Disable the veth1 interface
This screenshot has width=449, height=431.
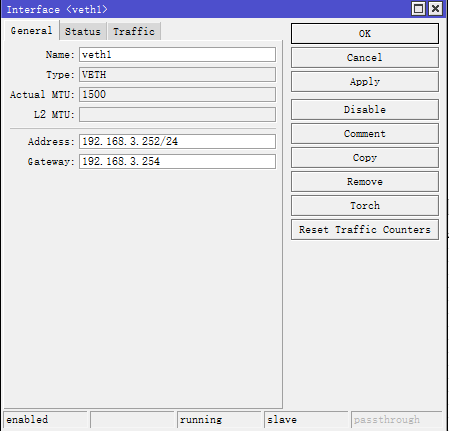coord(365,109)
